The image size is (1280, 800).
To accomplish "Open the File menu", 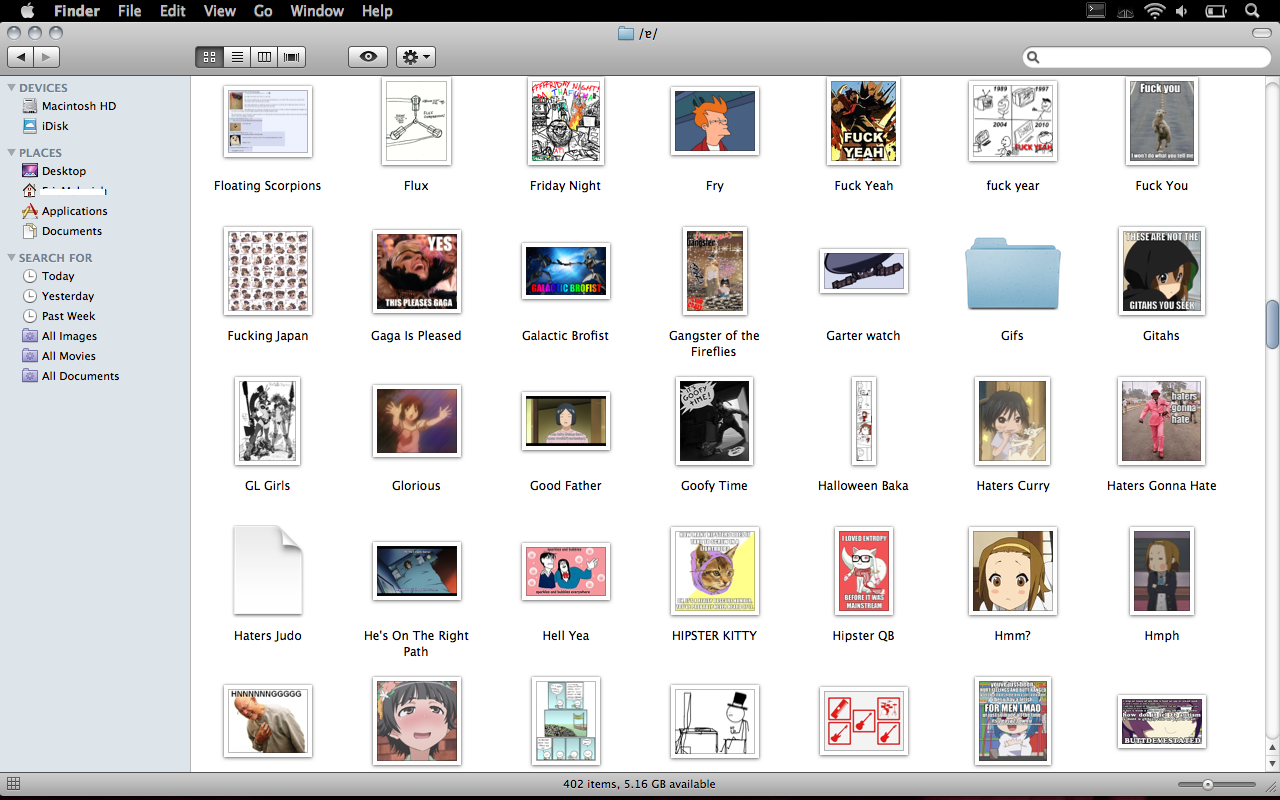I will (129, 11).
